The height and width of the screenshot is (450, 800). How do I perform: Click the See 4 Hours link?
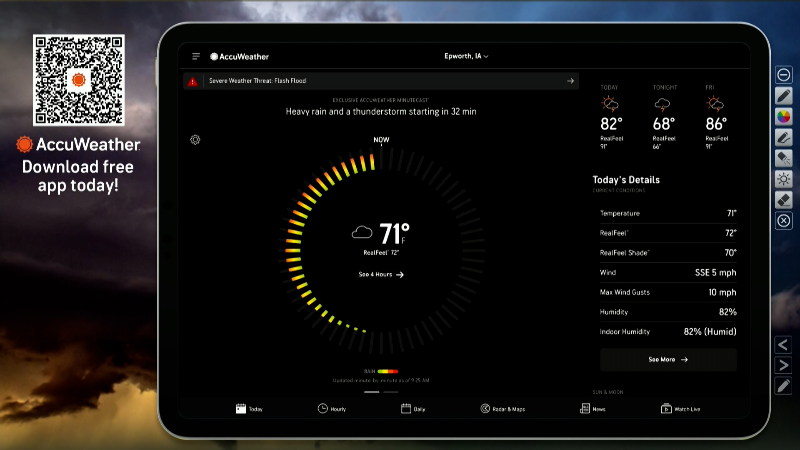click(x=381, y=274)
